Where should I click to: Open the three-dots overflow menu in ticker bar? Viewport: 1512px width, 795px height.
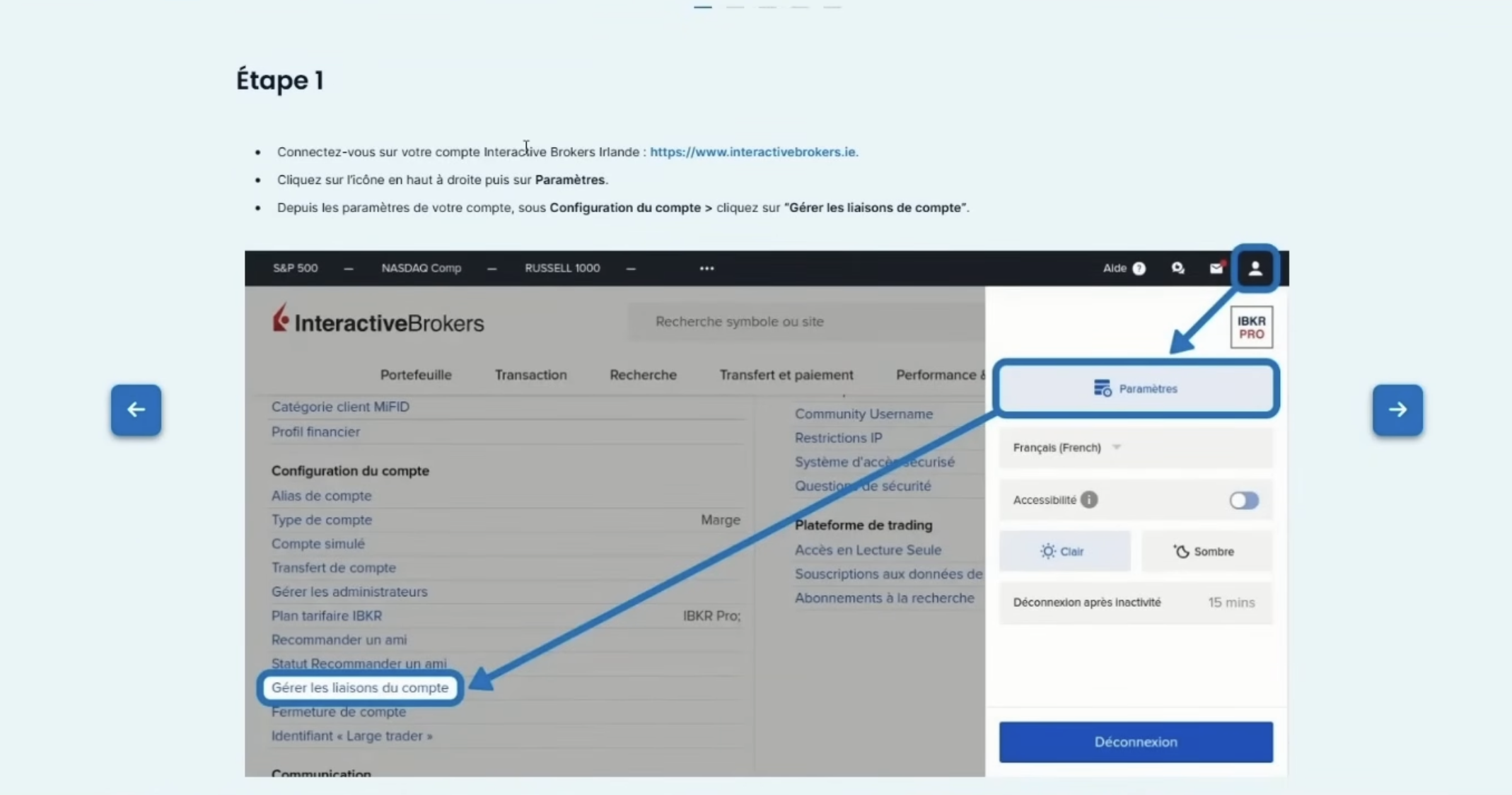(x=706, y=268)
